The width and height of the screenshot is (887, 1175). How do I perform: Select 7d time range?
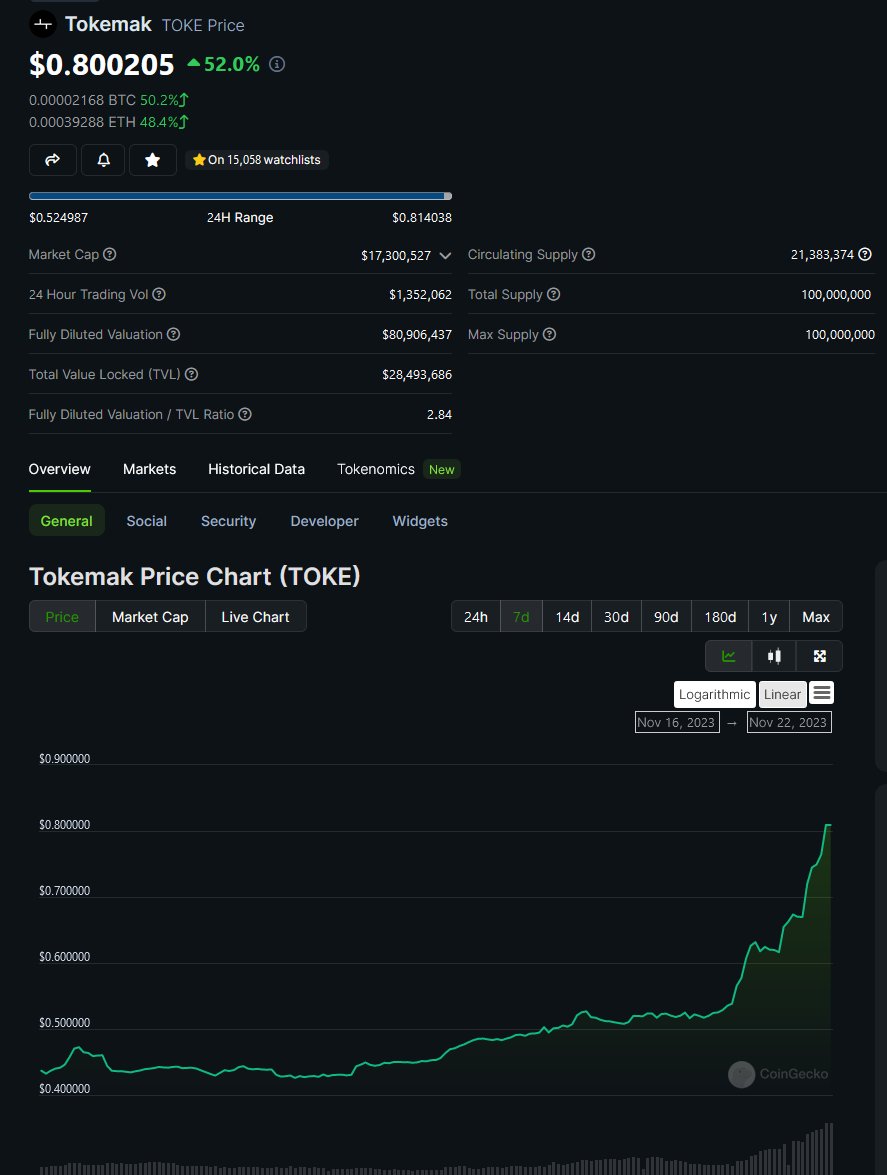[521, 617]
